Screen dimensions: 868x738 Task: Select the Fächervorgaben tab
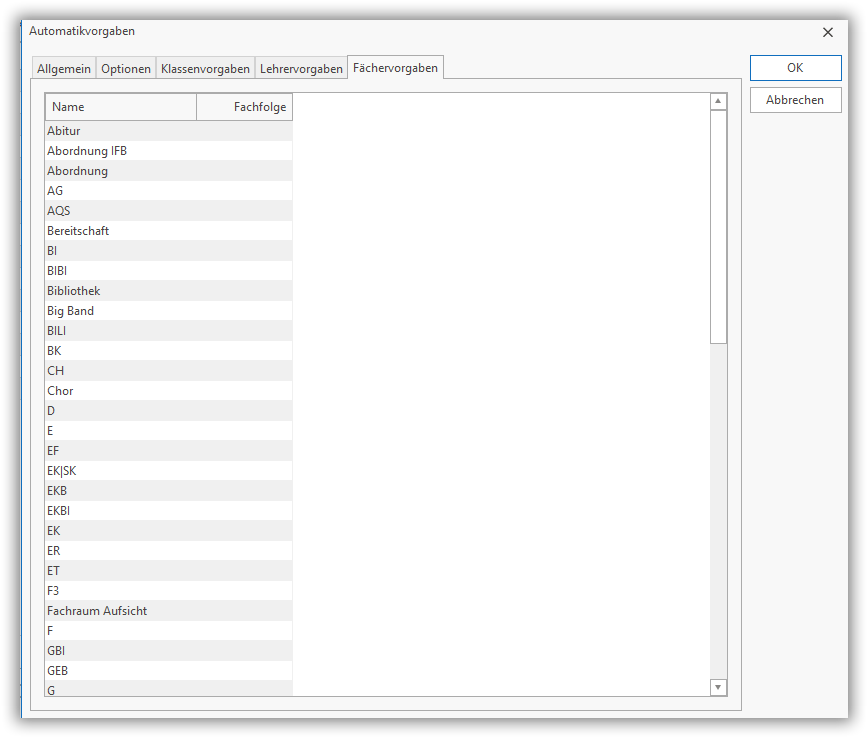(395, 68)
